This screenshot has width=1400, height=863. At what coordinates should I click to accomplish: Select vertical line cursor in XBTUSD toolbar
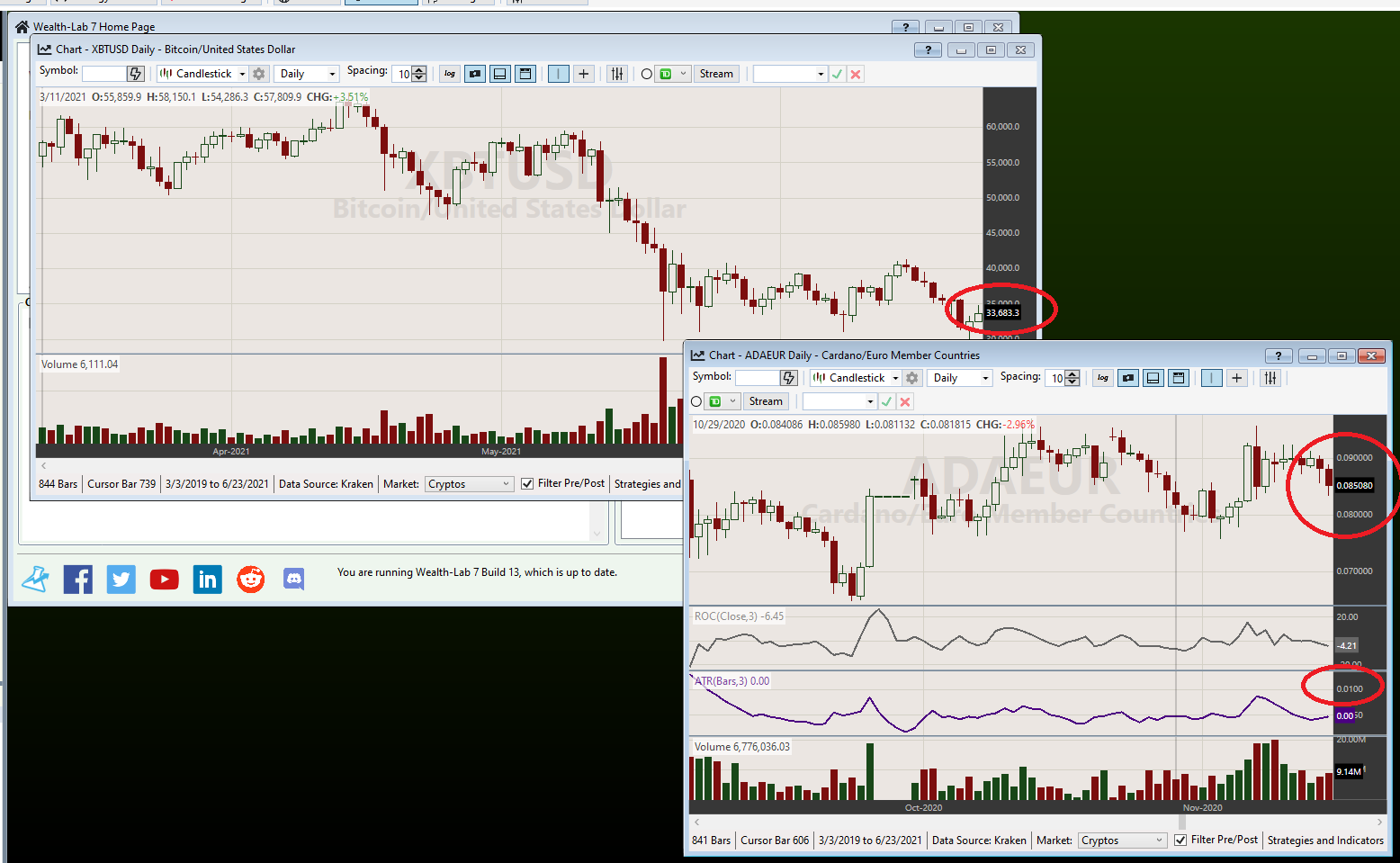559,74
